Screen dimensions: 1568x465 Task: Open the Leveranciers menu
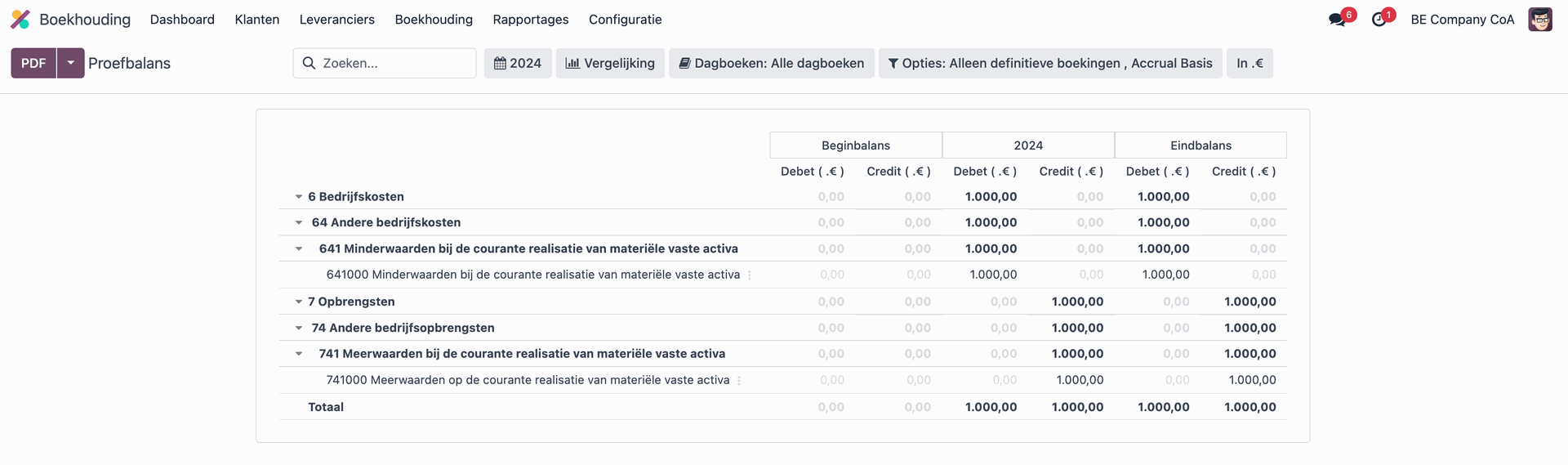point(337,19)
